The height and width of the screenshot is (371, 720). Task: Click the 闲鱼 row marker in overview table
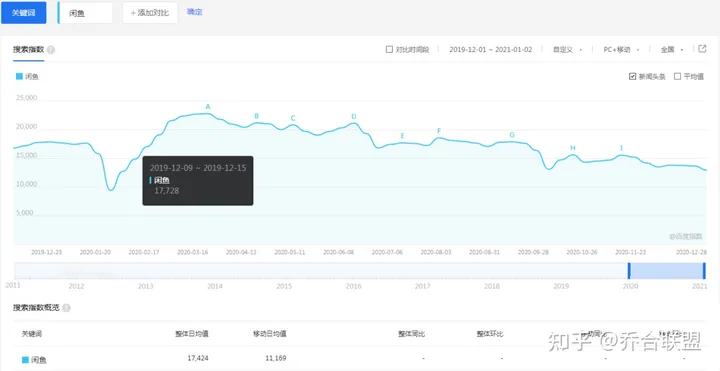[25, 360]
